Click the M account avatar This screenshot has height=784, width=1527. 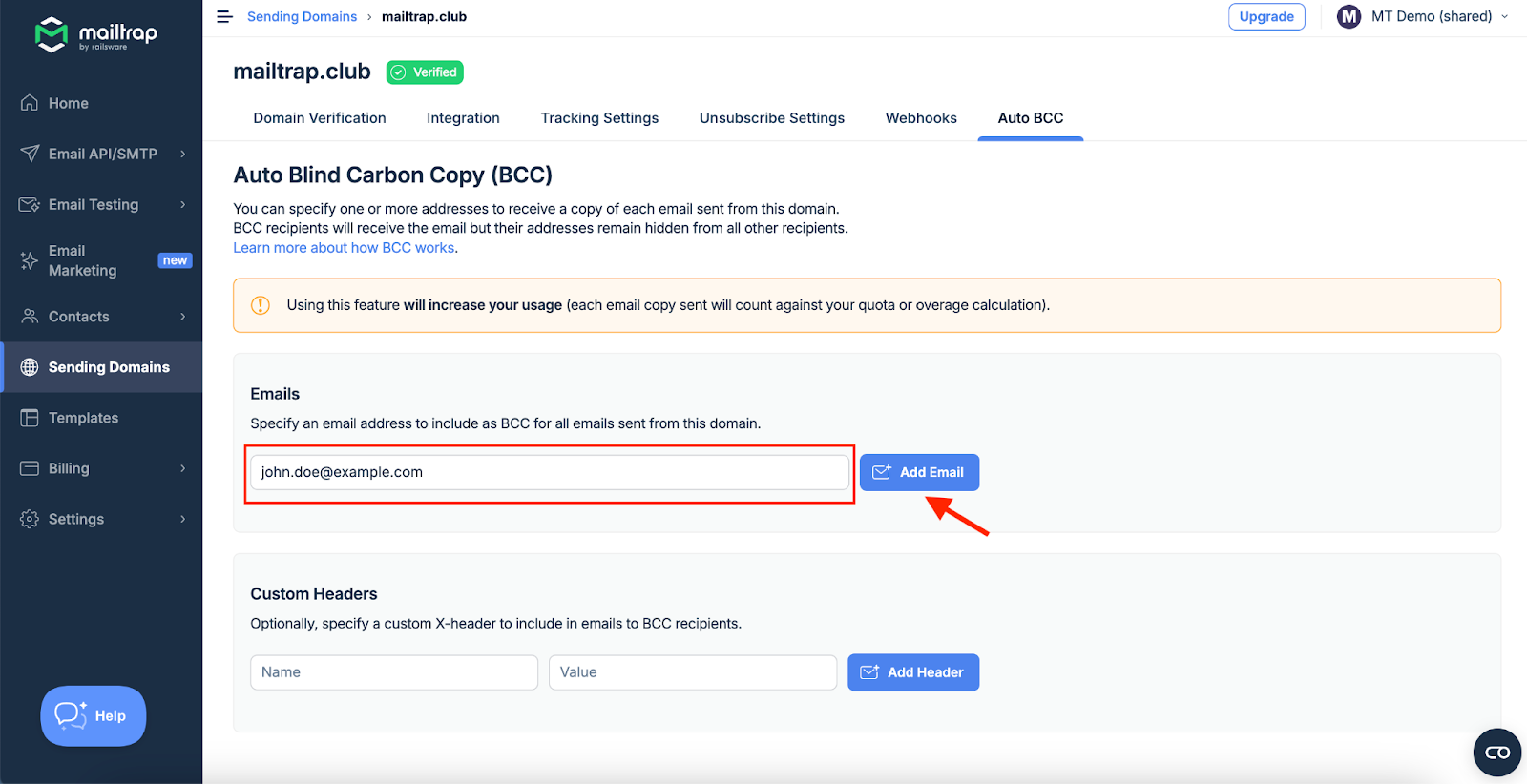(x=1349, y=16)
